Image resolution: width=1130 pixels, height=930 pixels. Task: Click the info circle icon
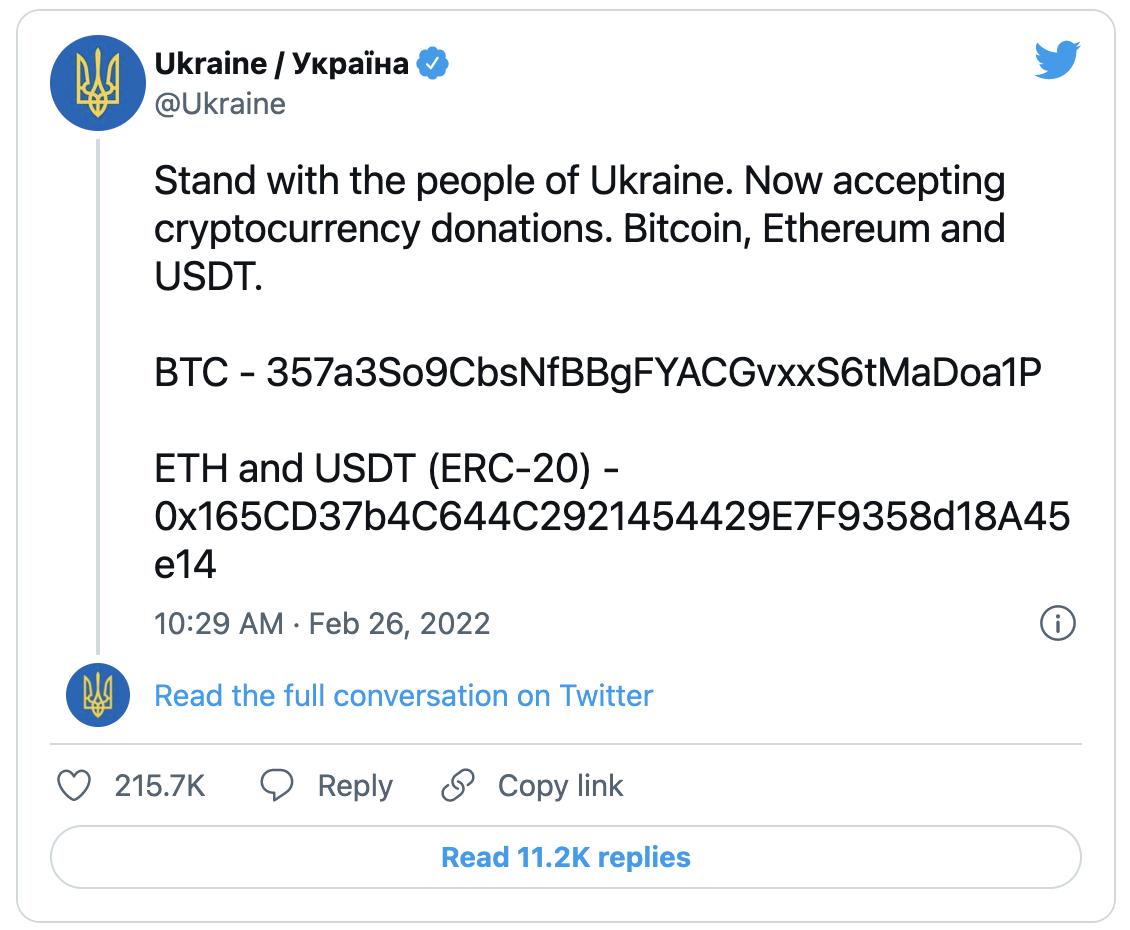coord(1057,623)
